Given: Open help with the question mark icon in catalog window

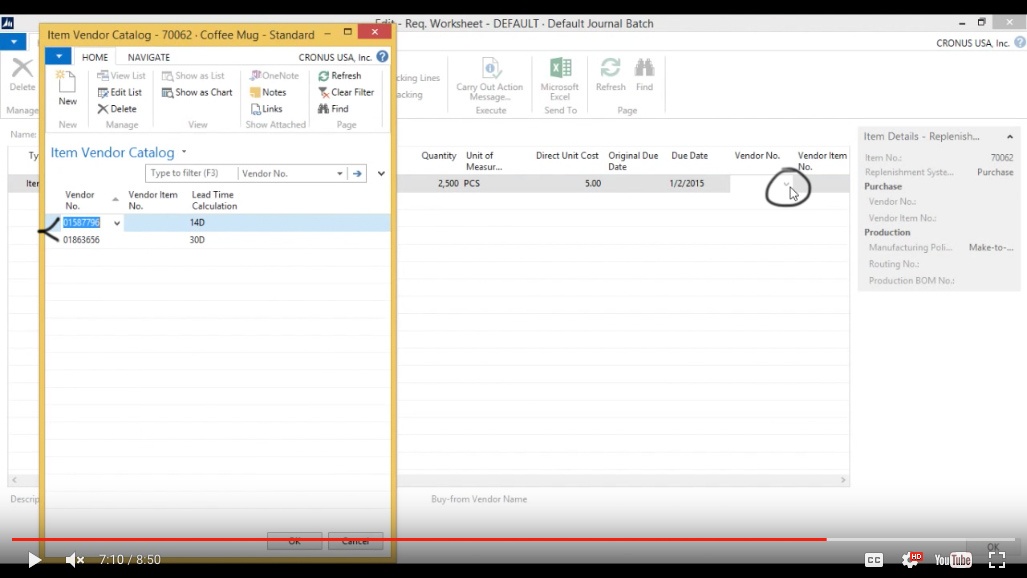Looking at the screenshot, I should tap(383, 57).
